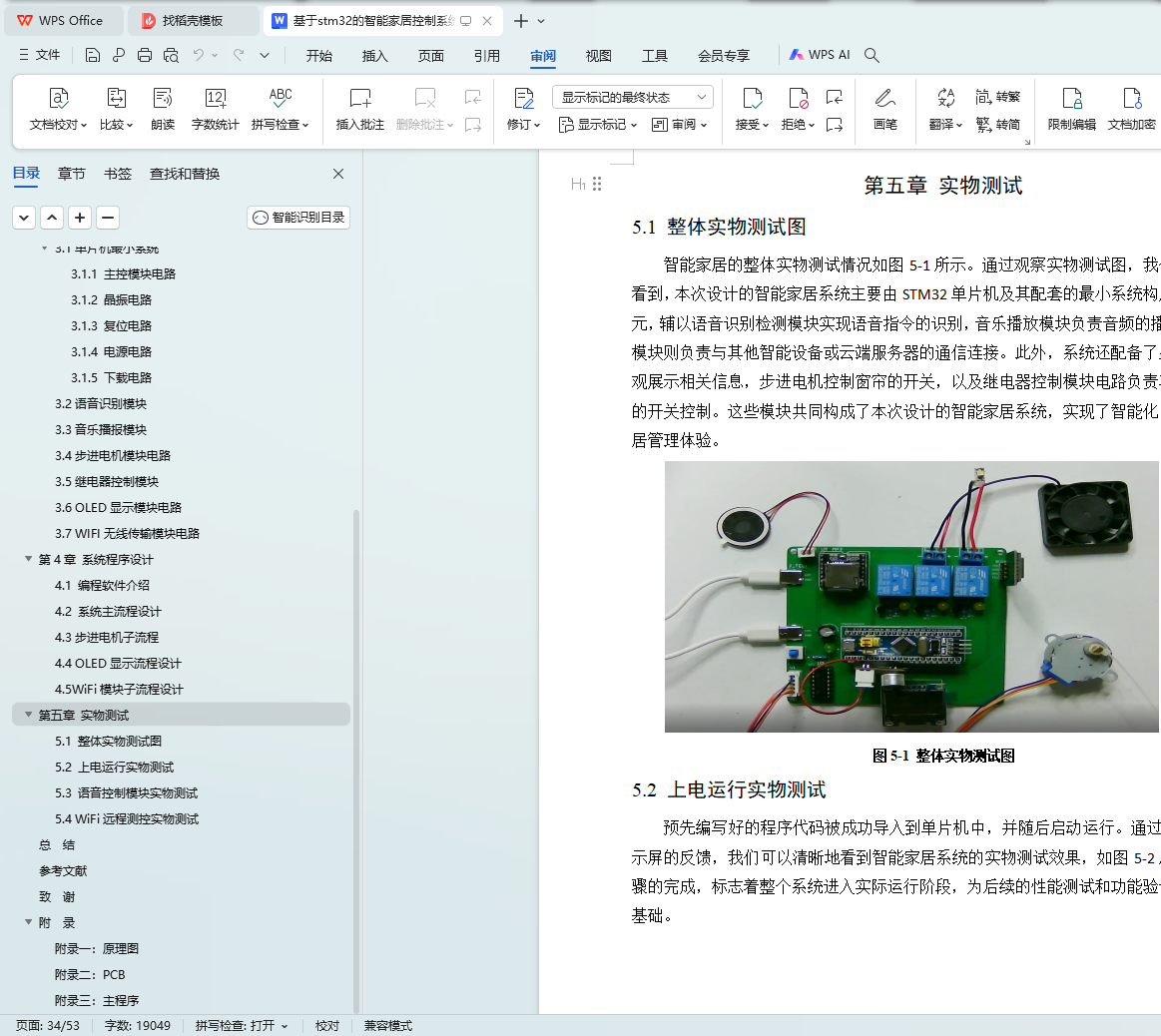The height and width of the screenshot is (1036, 1161).
Task: Open 显示标记的最终状态 dropdown
Action: (632, 97)
